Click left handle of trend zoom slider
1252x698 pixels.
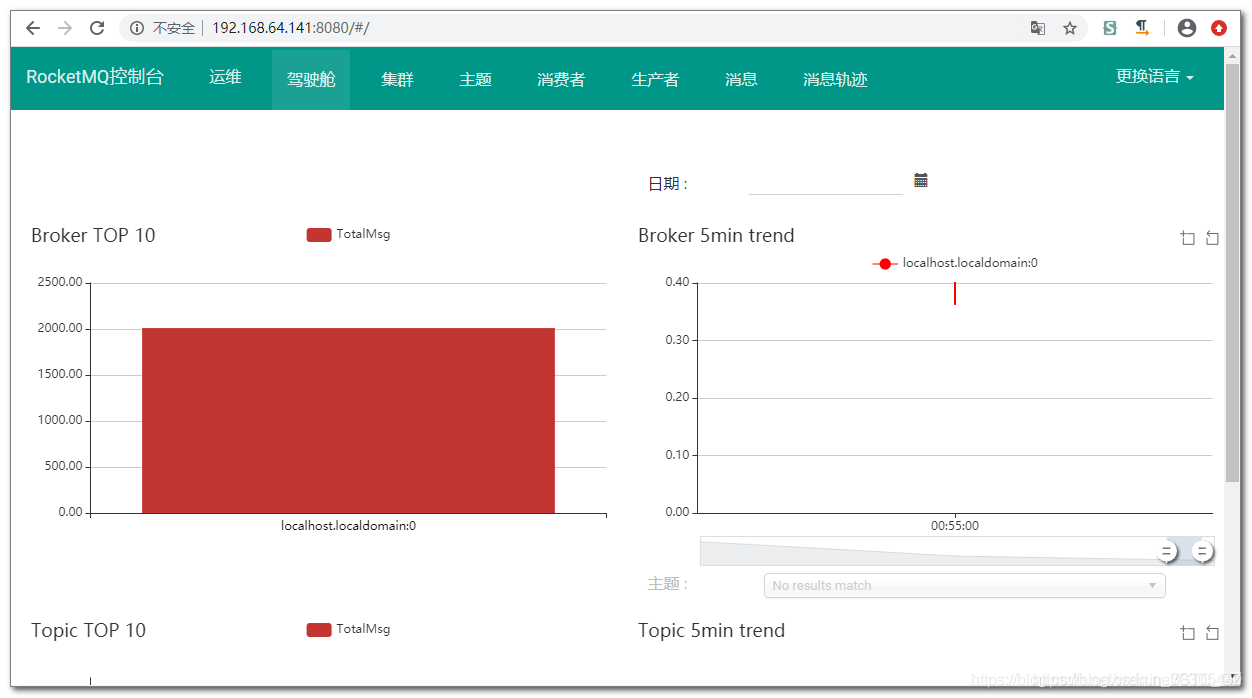(x=1166, y=551)
